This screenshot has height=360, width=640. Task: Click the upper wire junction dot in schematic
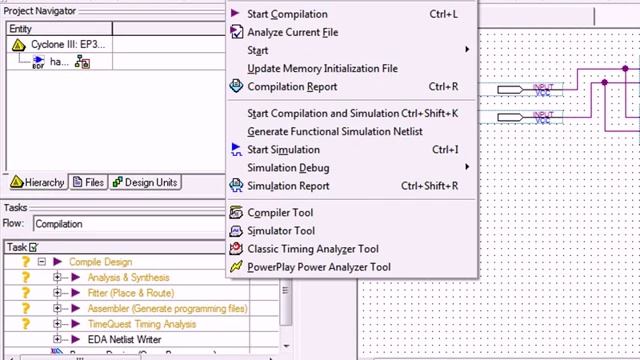pos(625,69)
